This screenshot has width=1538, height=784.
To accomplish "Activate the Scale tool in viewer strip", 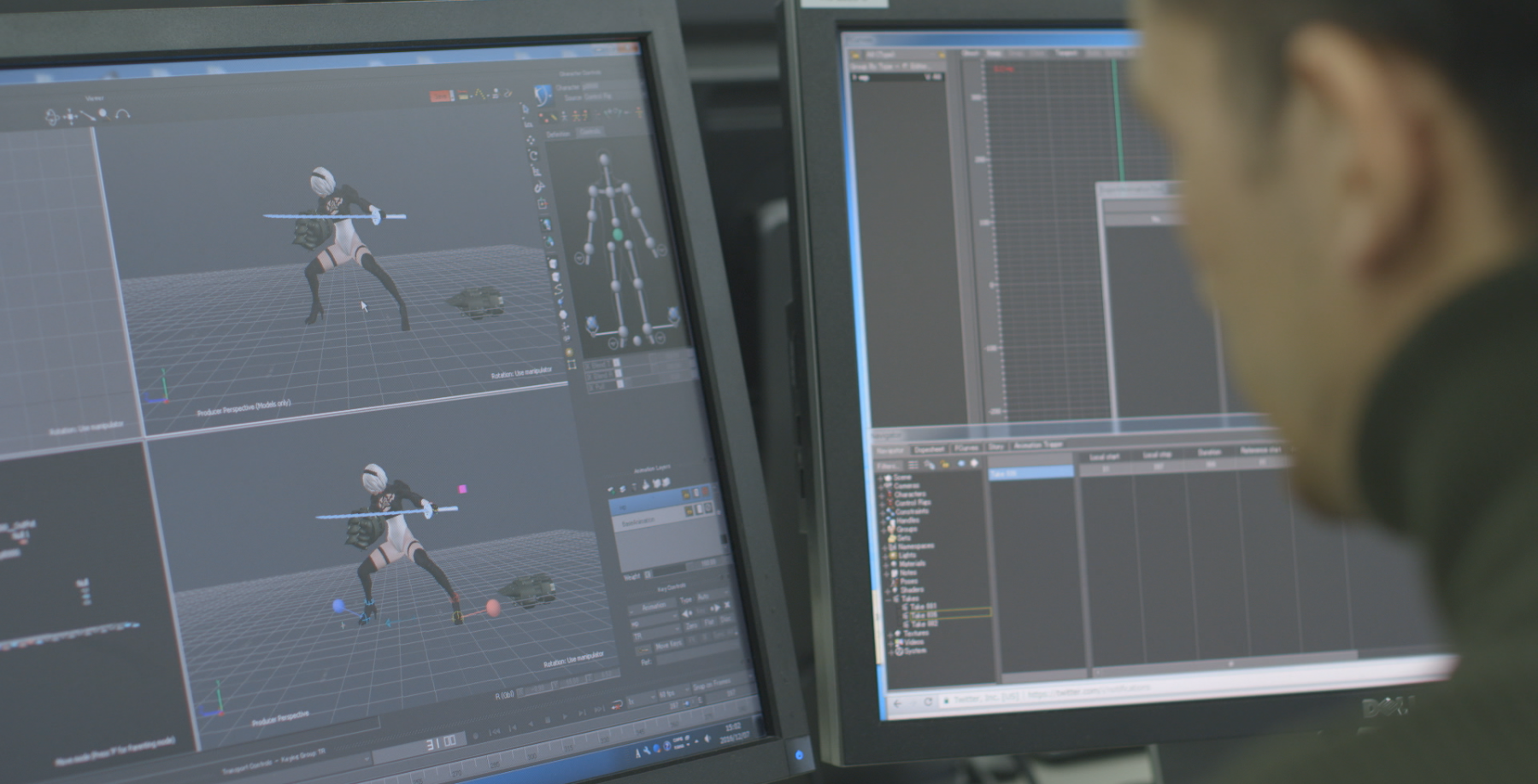I will [x=537, y=172].
